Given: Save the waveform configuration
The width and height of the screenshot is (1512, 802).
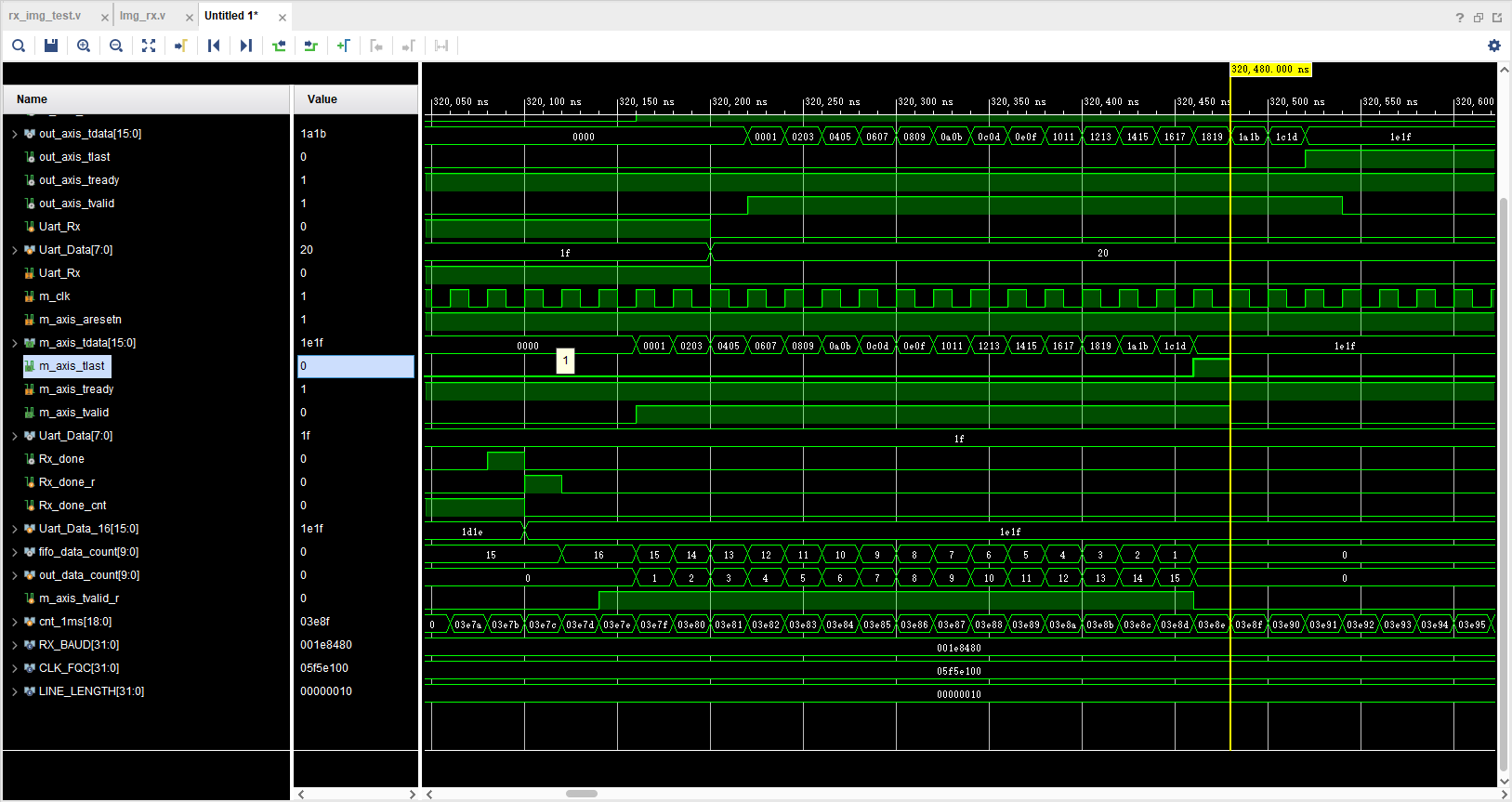Looking at the screenshot, I should tap(51, 46).
